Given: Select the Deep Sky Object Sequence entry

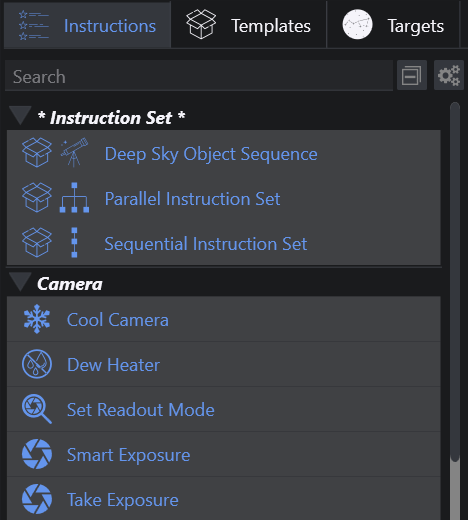Looking at the screenshot, I should click(224, 153).
